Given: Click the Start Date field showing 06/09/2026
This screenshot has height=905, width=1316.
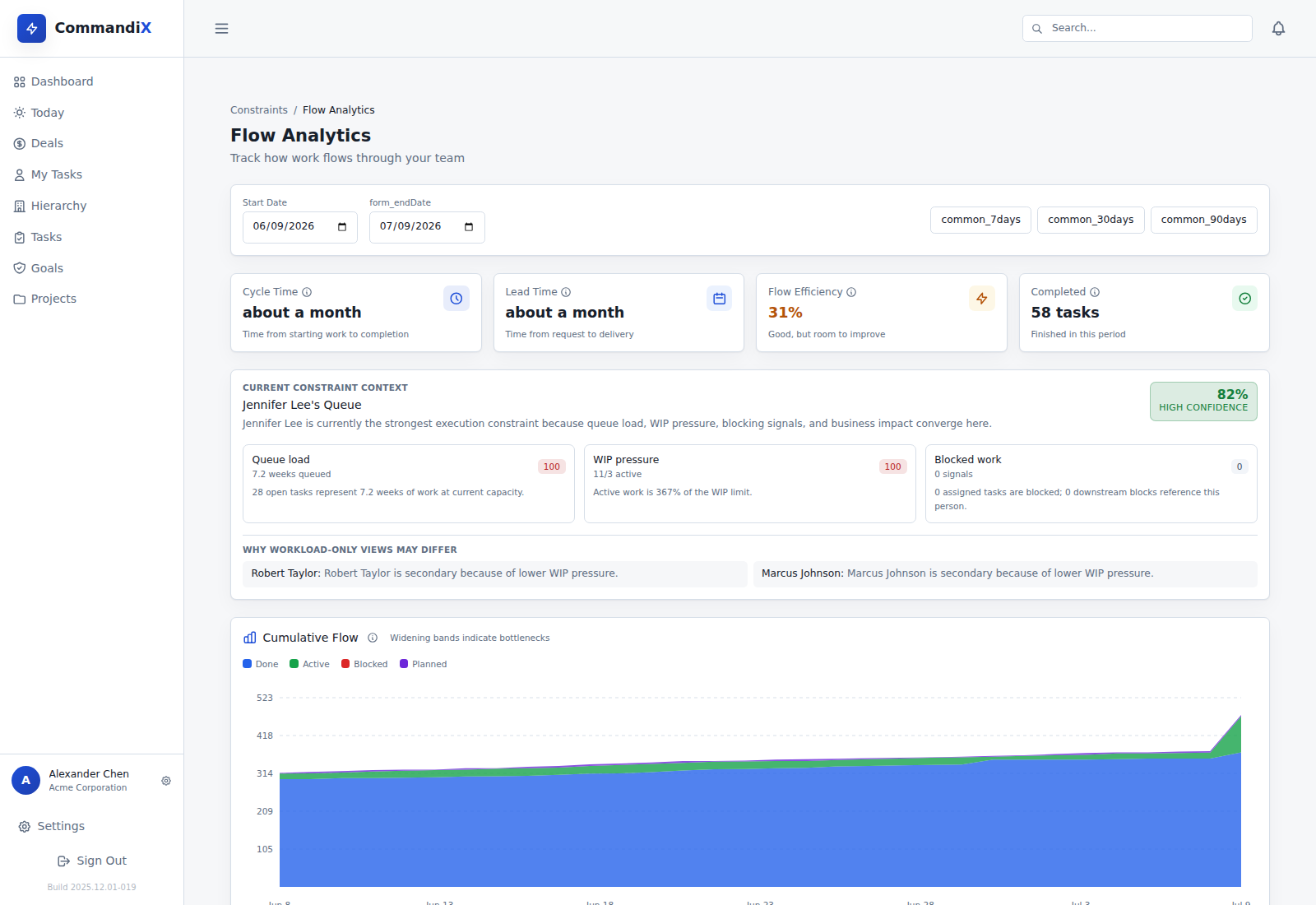Looking at the screenshot, I should pyautogui.click(x=300, y=227).
